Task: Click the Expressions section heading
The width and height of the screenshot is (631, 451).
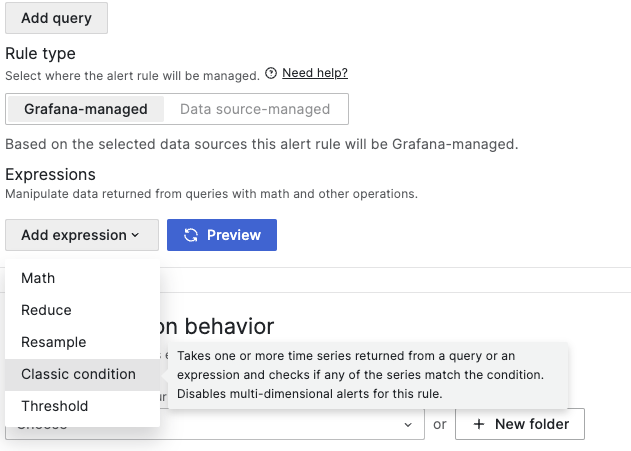Action: 50,175
